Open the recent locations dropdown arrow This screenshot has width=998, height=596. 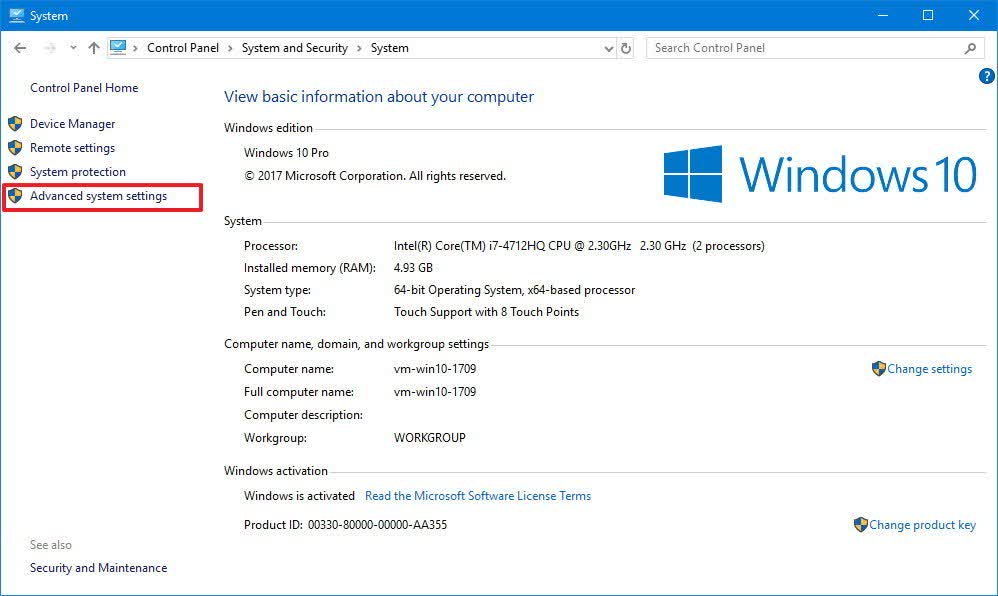coord(73,48)
